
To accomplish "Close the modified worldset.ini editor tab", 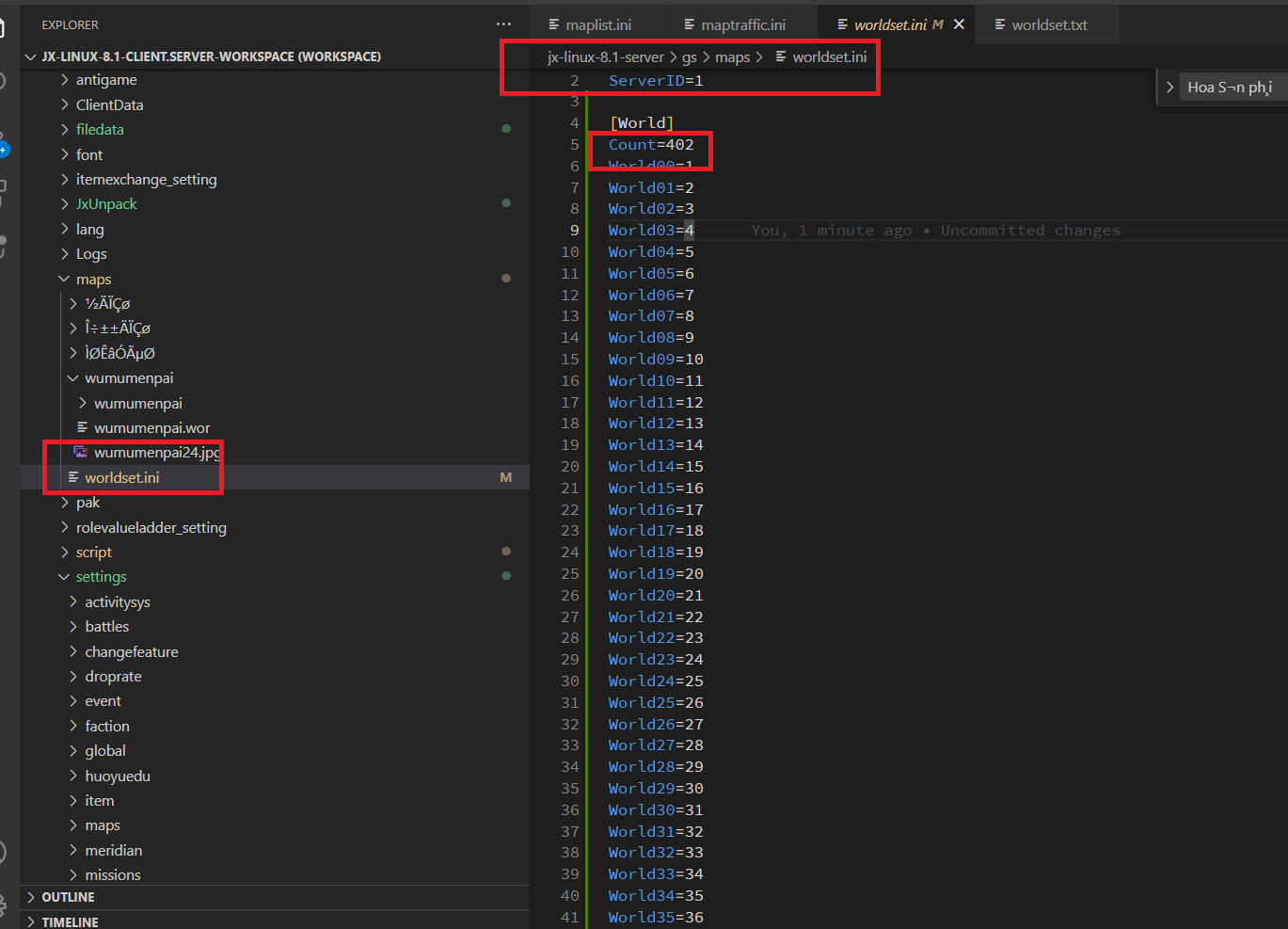I will 959,24.
